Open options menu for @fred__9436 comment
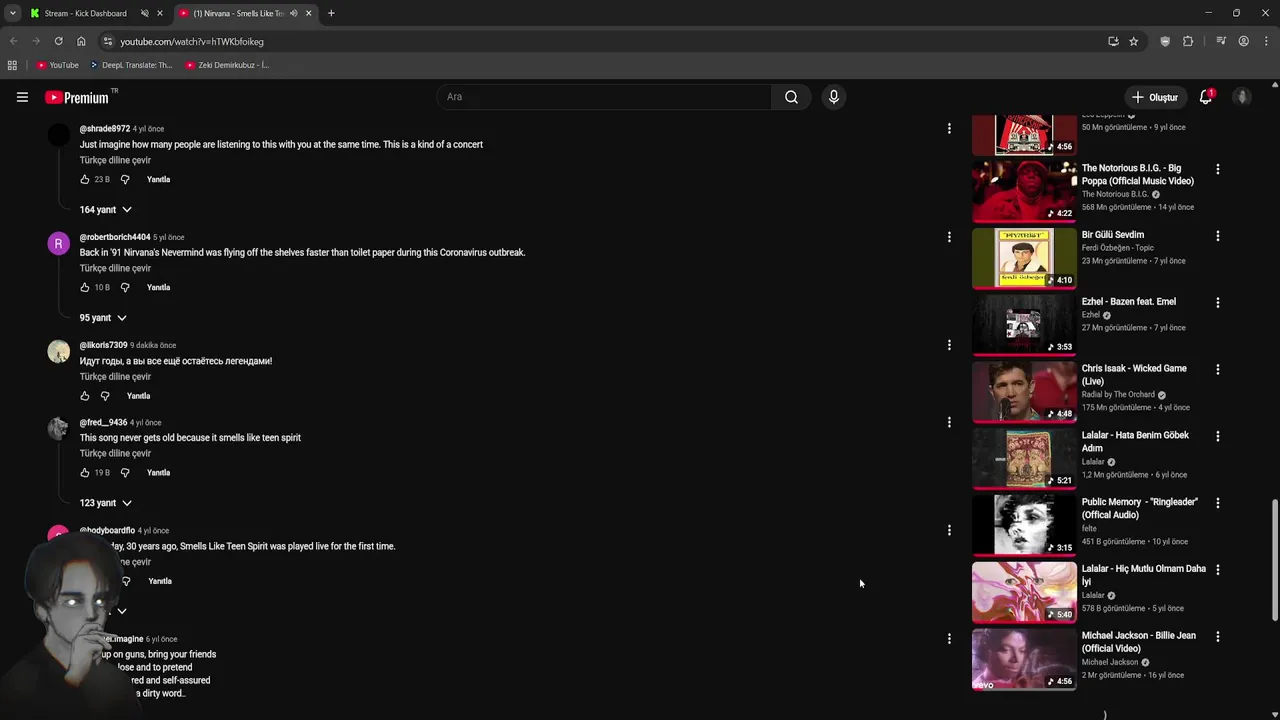Viewport: 1280px width, 720px height. pos(949,422)
